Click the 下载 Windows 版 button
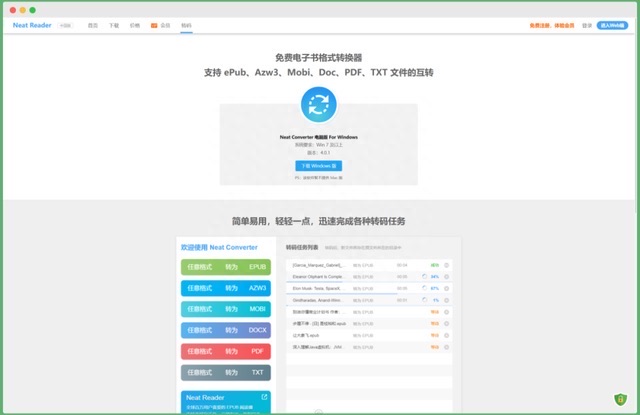The image size is (640, 415). pos(319,165)
